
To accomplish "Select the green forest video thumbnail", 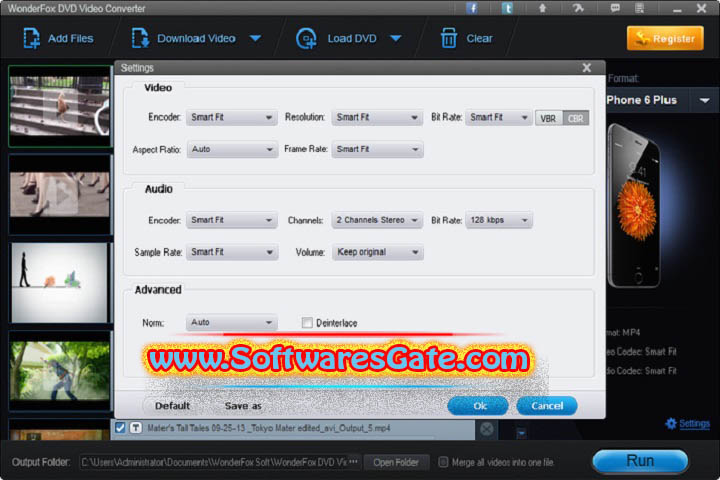I will [60, 371].
